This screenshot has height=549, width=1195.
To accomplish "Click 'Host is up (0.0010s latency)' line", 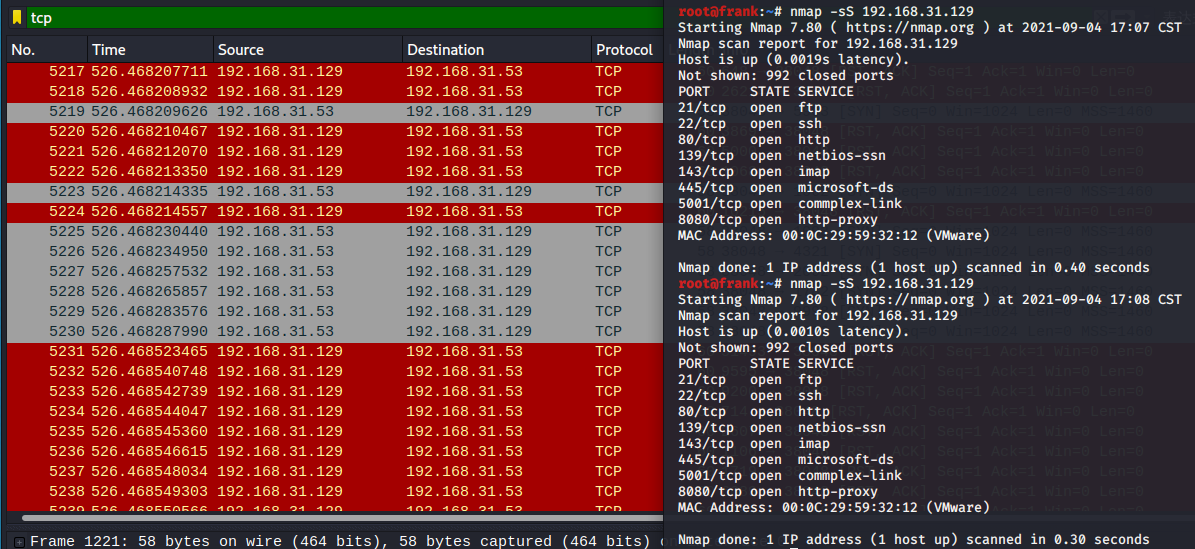I will point(793,332).
